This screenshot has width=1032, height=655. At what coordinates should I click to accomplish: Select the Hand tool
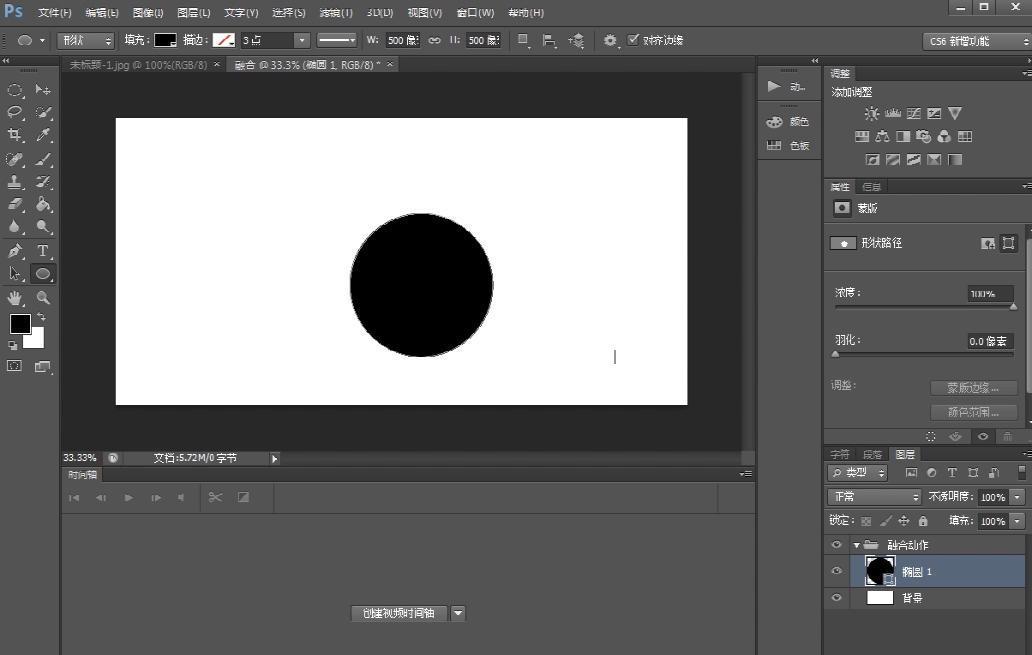(x=14, y=298)
